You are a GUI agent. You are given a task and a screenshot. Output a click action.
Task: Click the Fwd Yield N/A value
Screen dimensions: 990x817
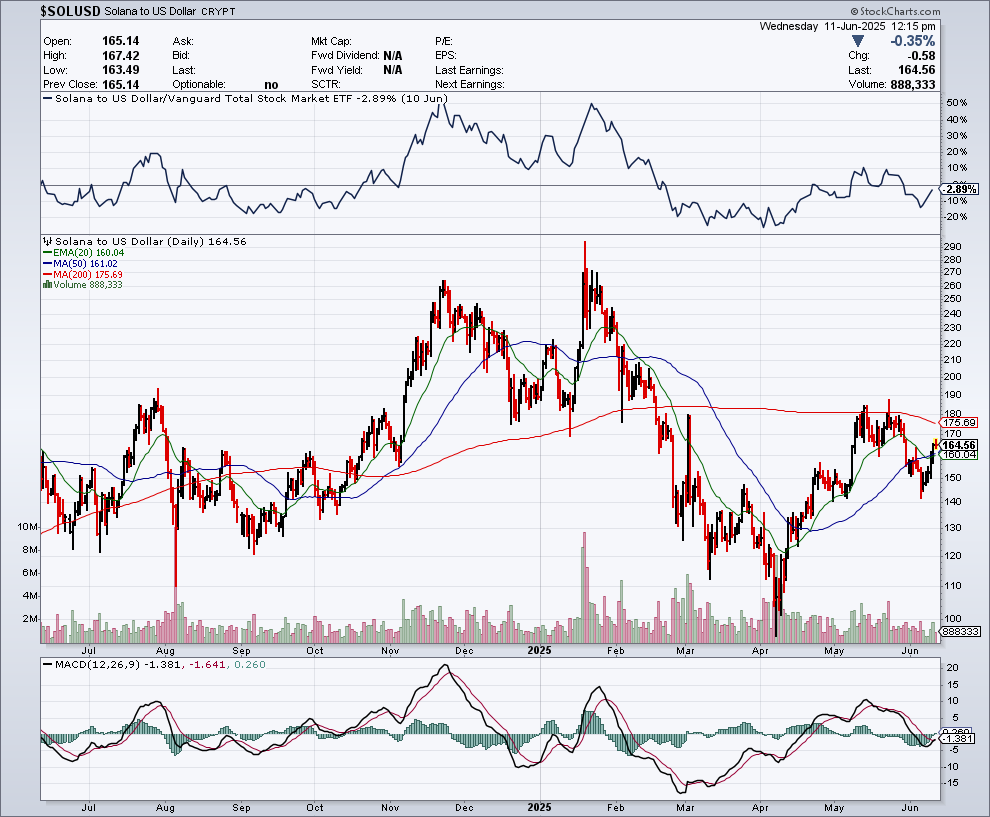click(393, 70)
